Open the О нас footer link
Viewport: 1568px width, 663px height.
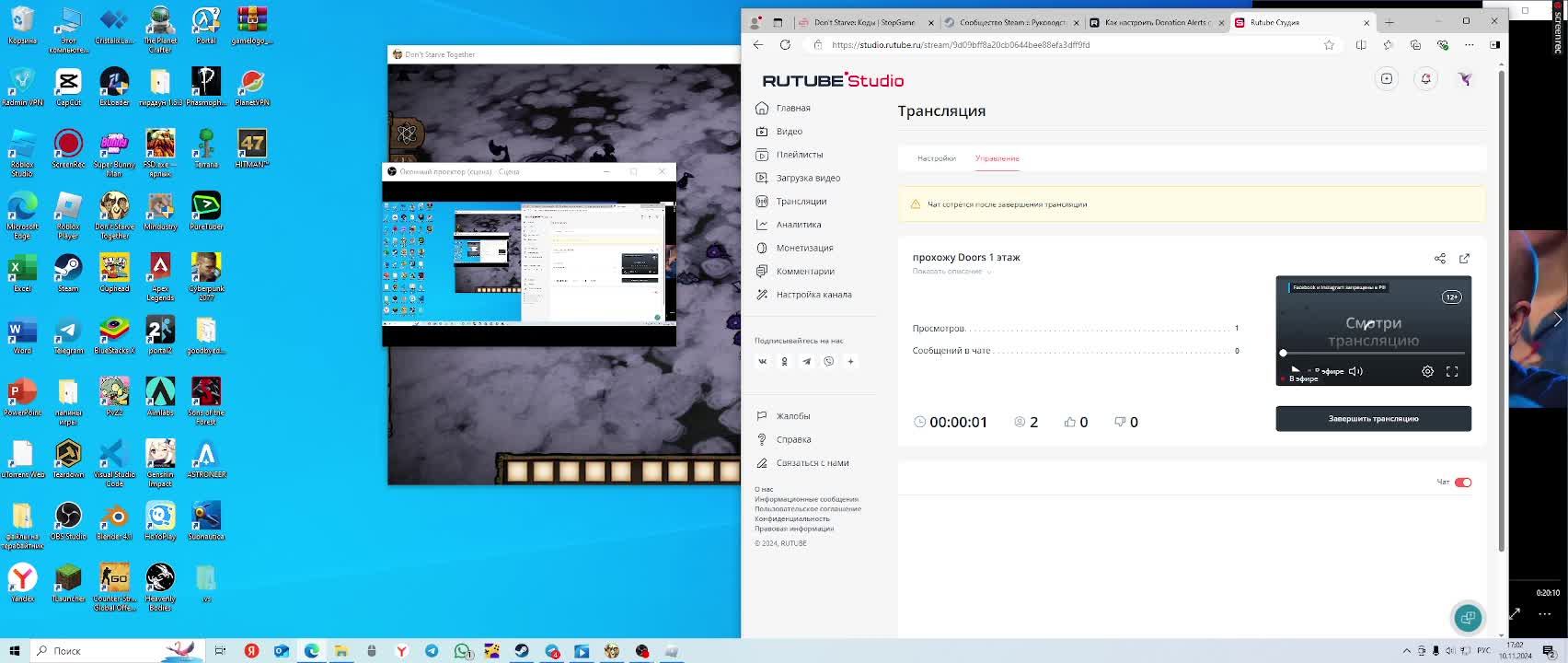coord(764,490)
